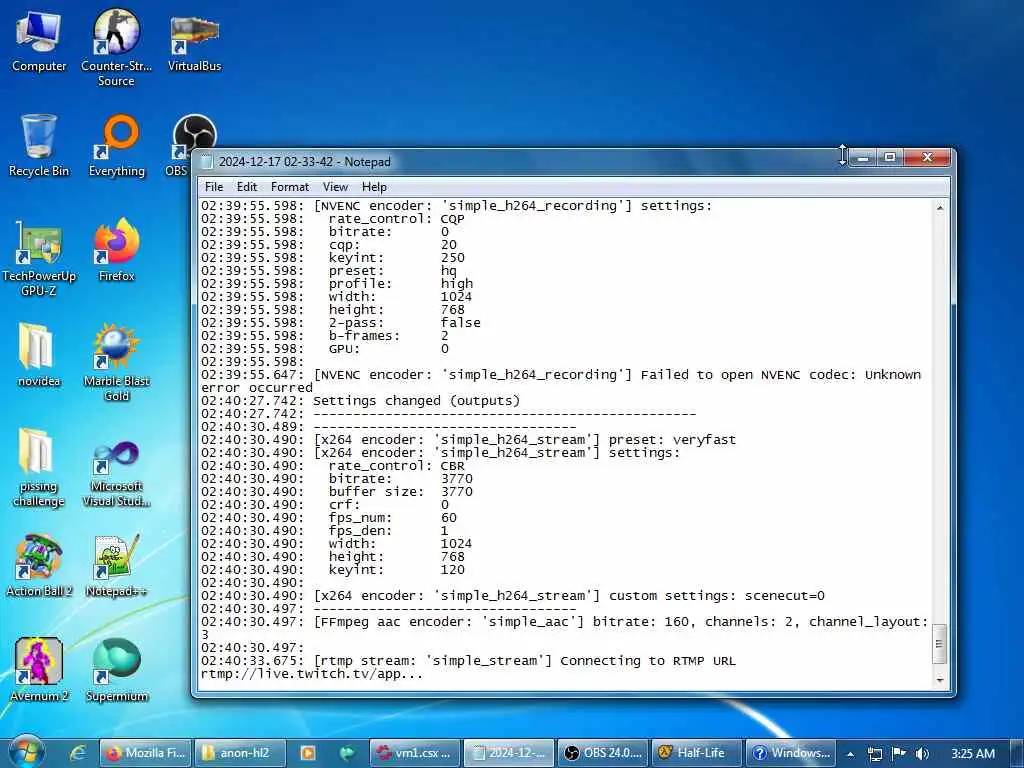Open Notepad++ desktop shortcut
Viewport: 1024px width, 768px height.
117,566
